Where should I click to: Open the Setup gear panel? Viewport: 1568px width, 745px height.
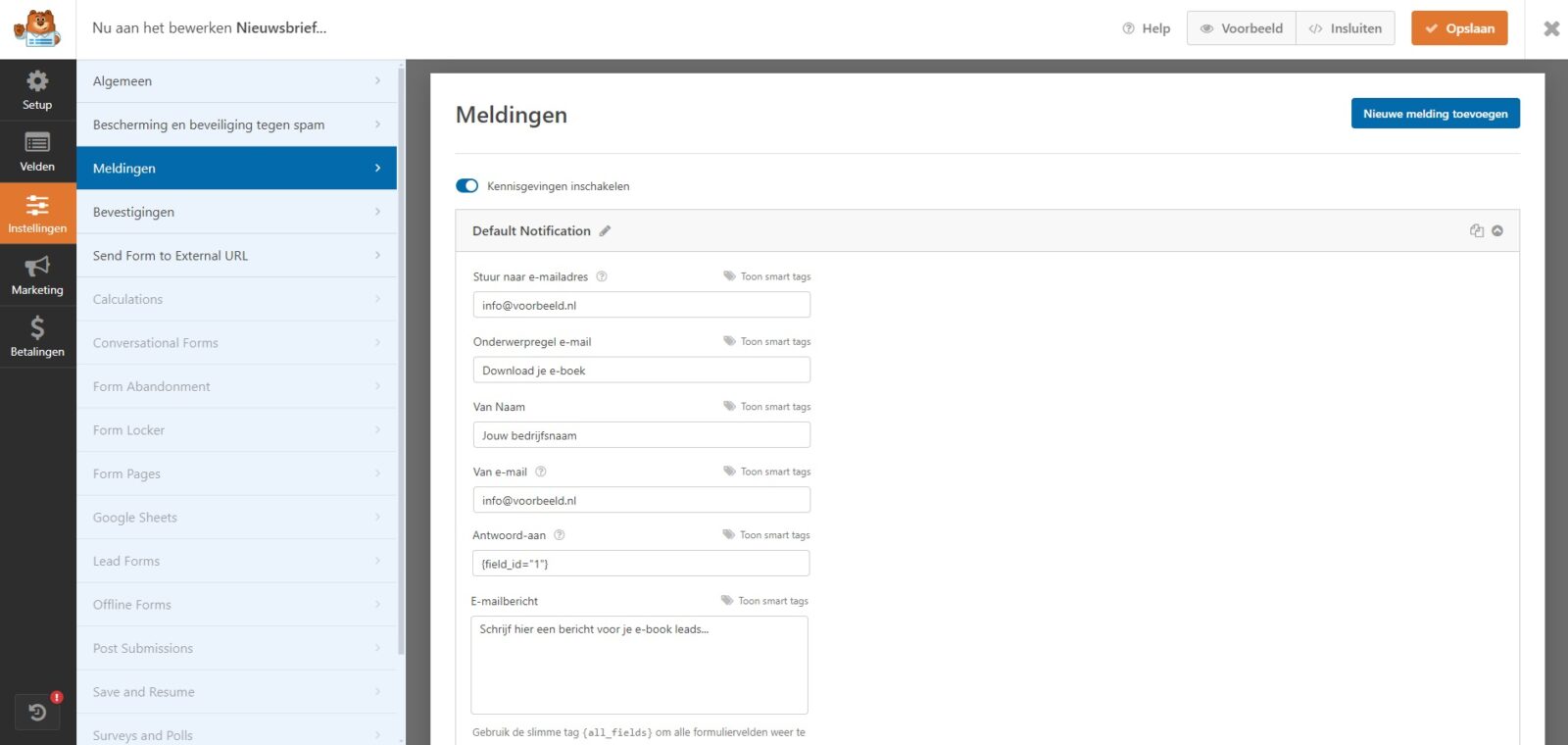[x=37, y=90]
